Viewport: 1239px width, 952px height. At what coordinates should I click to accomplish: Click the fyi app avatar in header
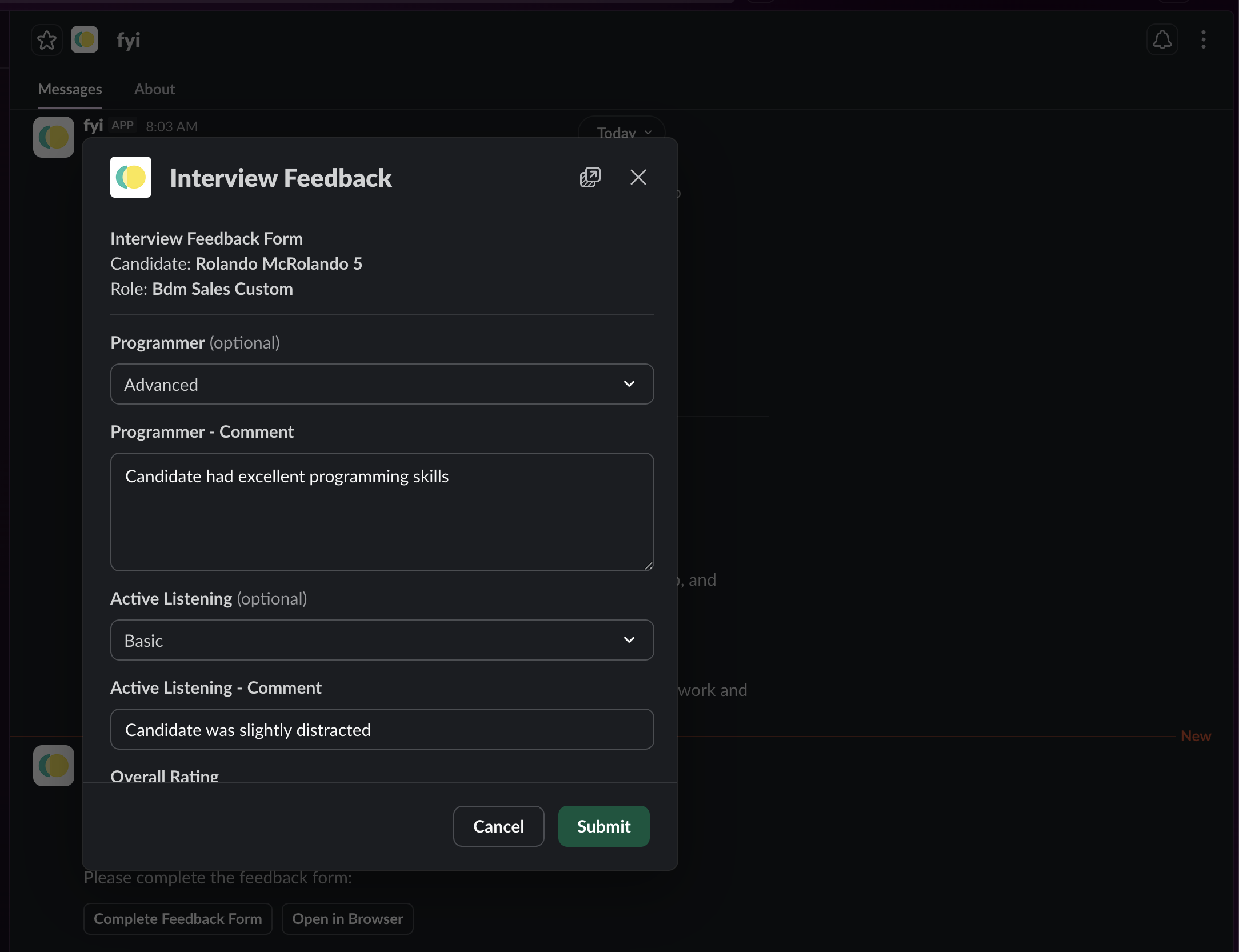pyautogui.click(x=85, y=40)
